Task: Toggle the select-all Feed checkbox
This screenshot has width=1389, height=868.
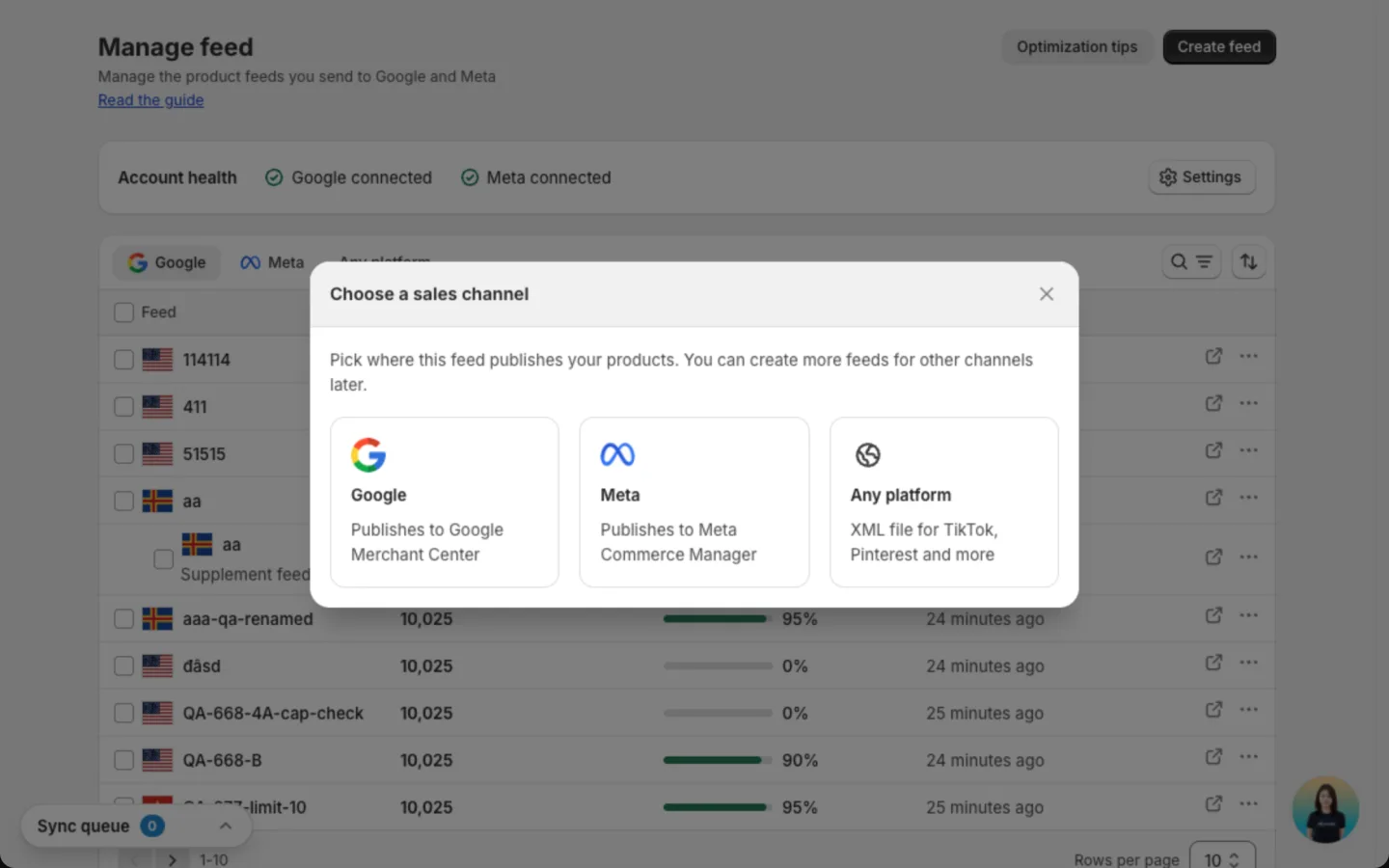Action: tap(123, 312)
